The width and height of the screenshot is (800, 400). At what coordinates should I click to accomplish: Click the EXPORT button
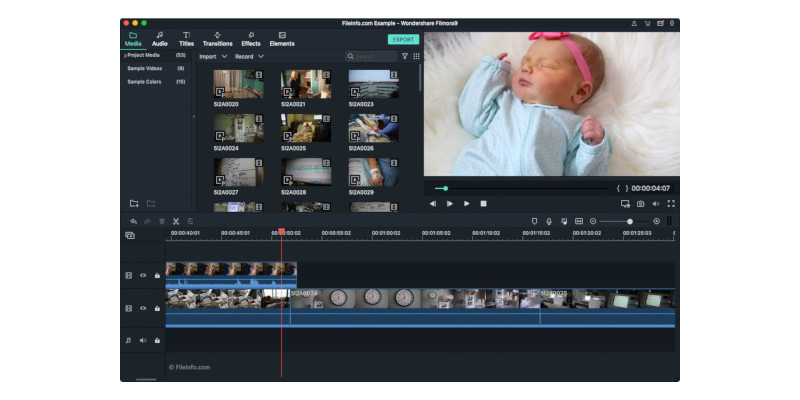(402, 39)
